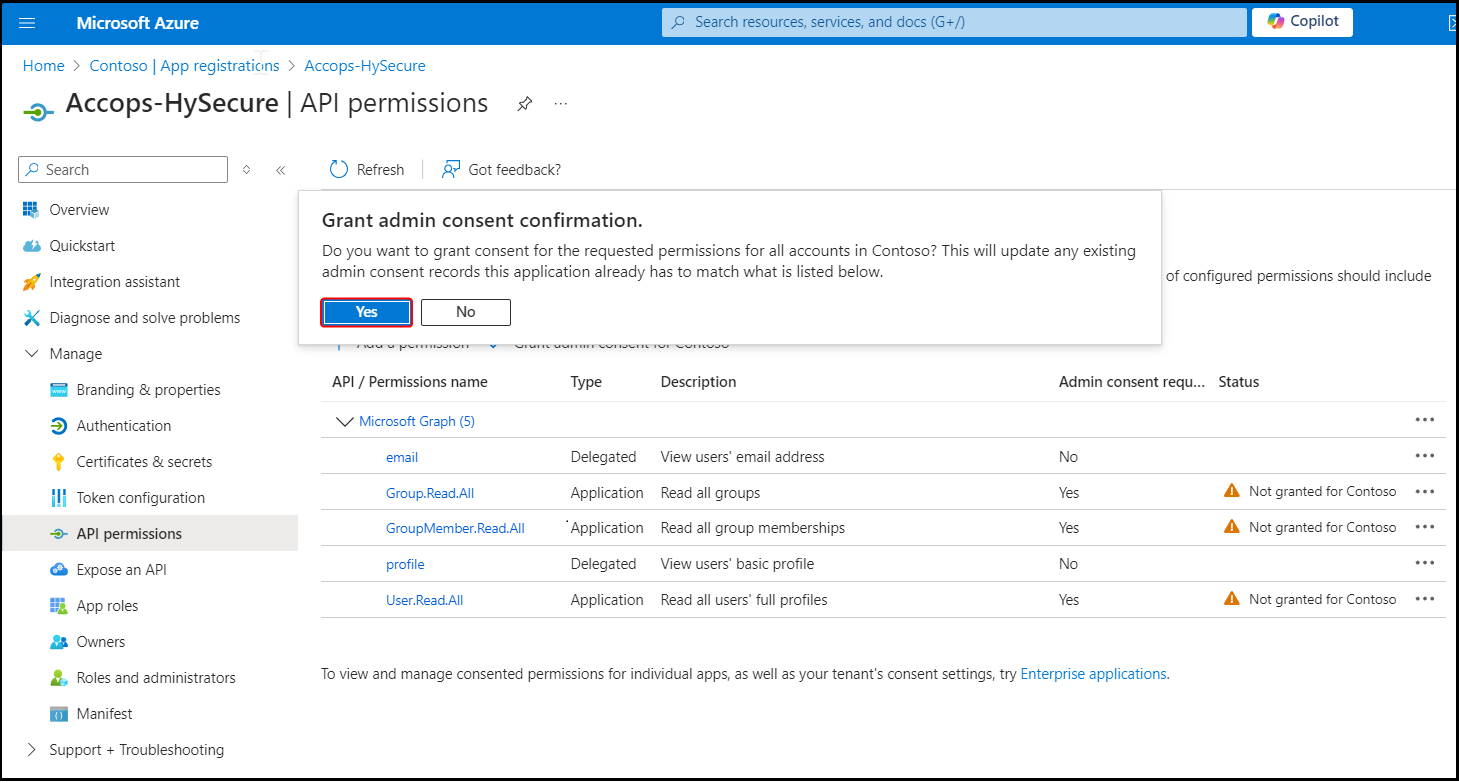Open the Authentication menu item

click(123, 426)
